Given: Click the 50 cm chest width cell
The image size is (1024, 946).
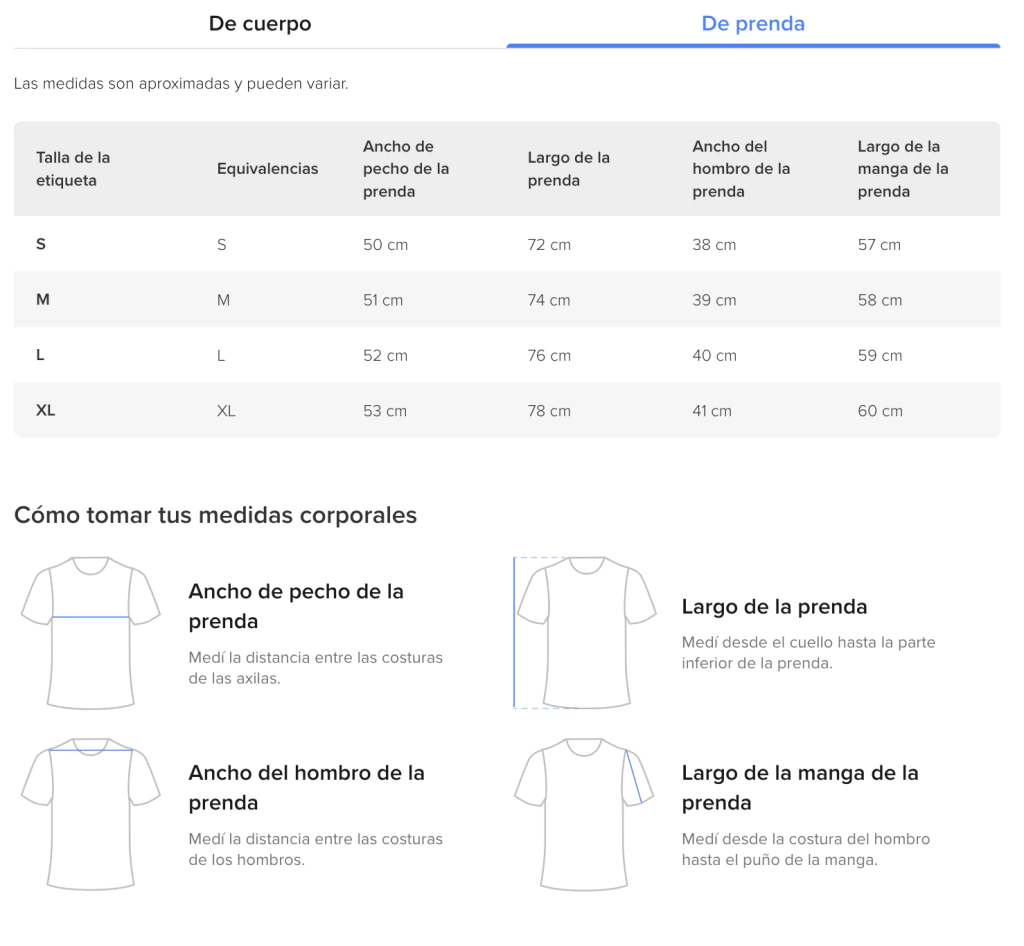Looking at the screenshot, I should pyautogui.click(x=385, y=244).
